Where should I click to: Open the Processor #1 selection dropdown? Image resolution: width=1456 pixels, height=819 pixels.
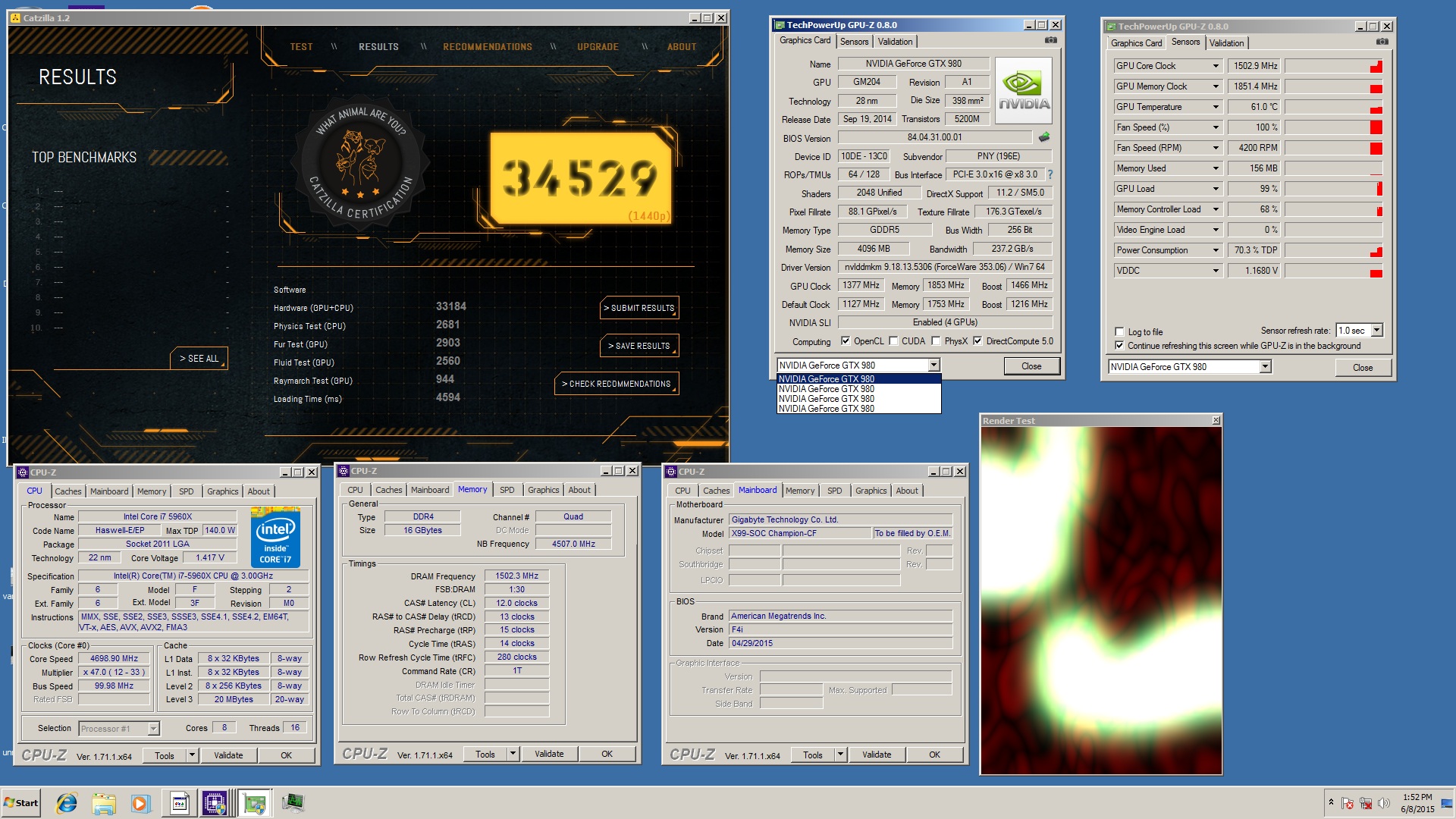tap(154, 729)
